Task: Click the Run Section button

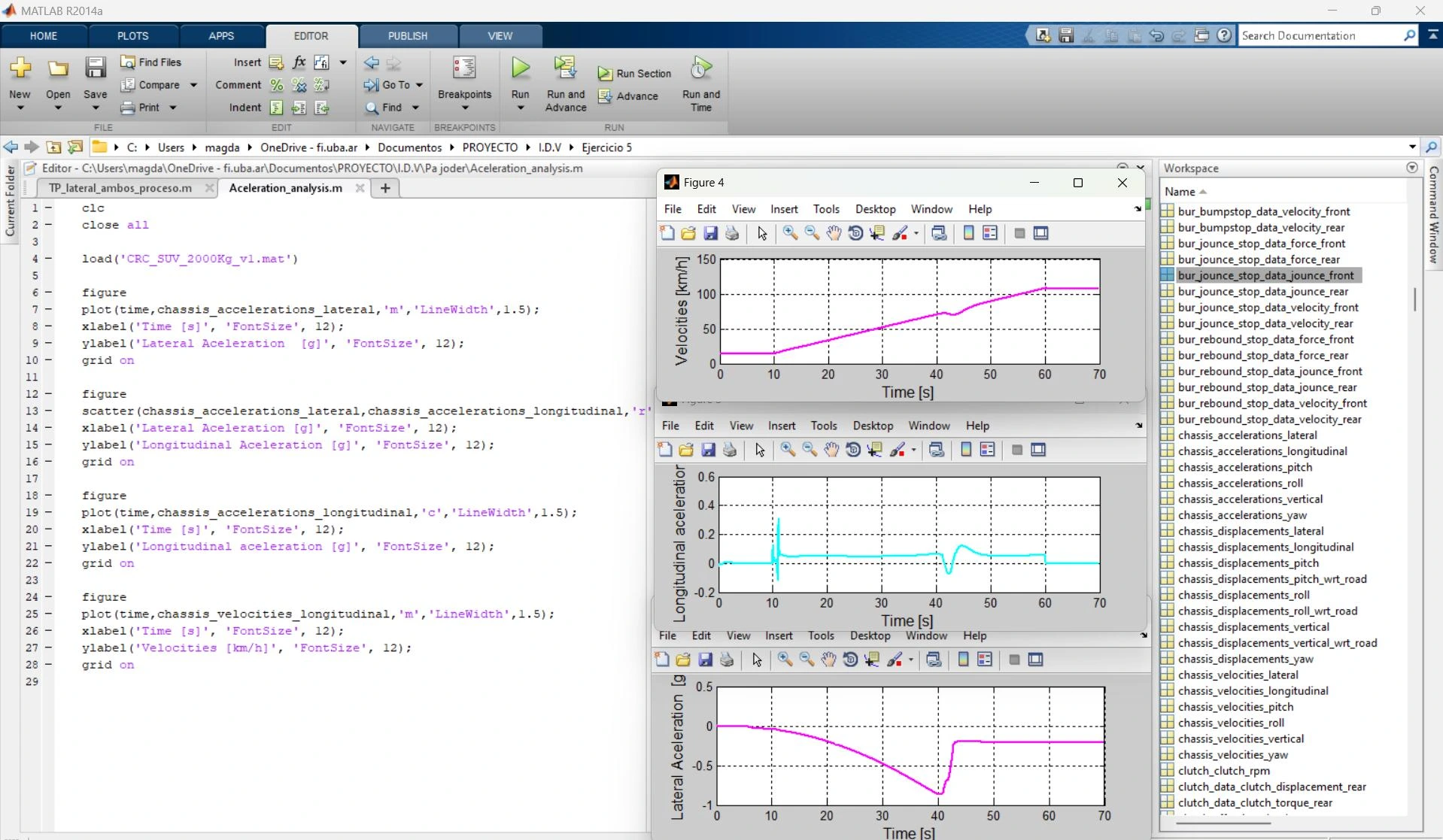Action: (634, 73)
